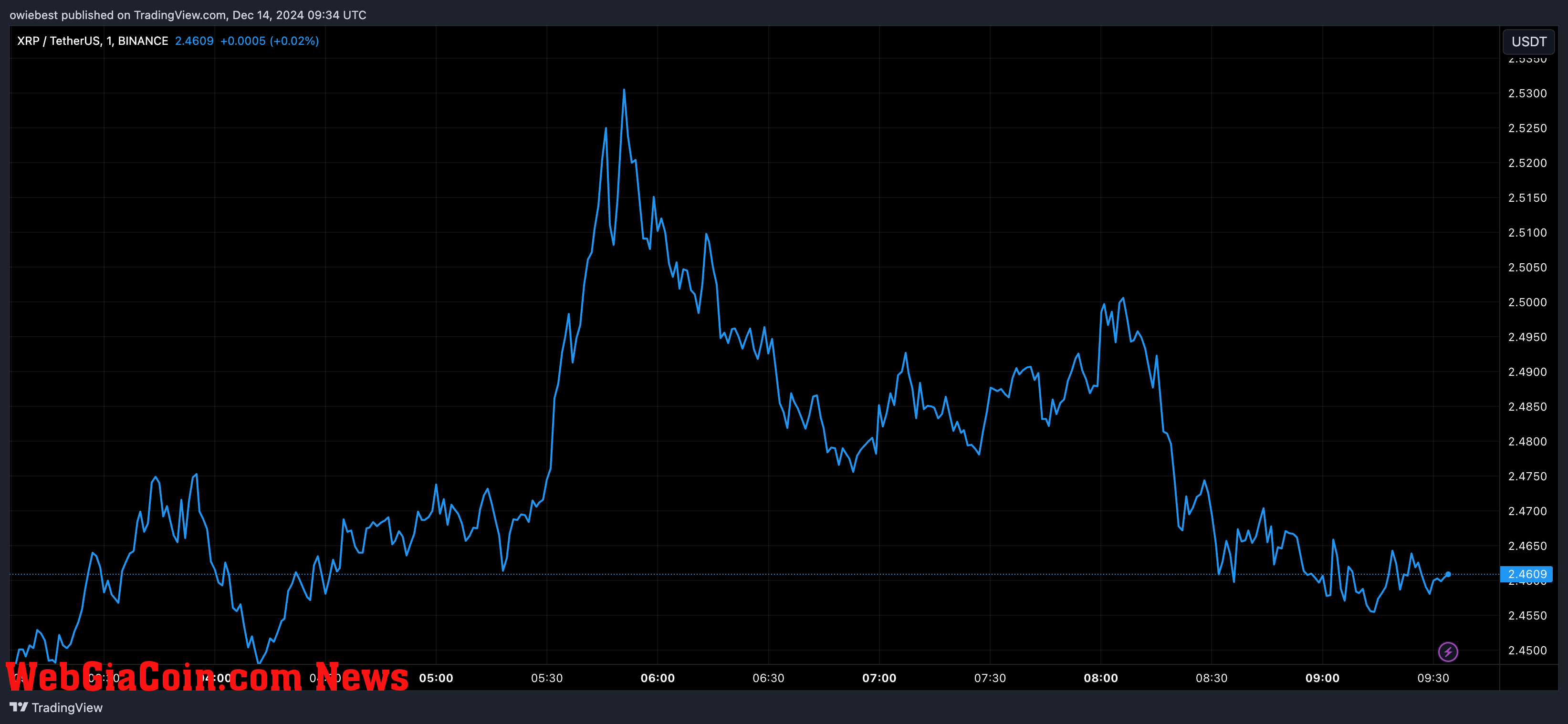Click the 2.5100 price axis label
Image resolution: width=1568 pixels, height=724 pixels.
tap(1527, 232)
